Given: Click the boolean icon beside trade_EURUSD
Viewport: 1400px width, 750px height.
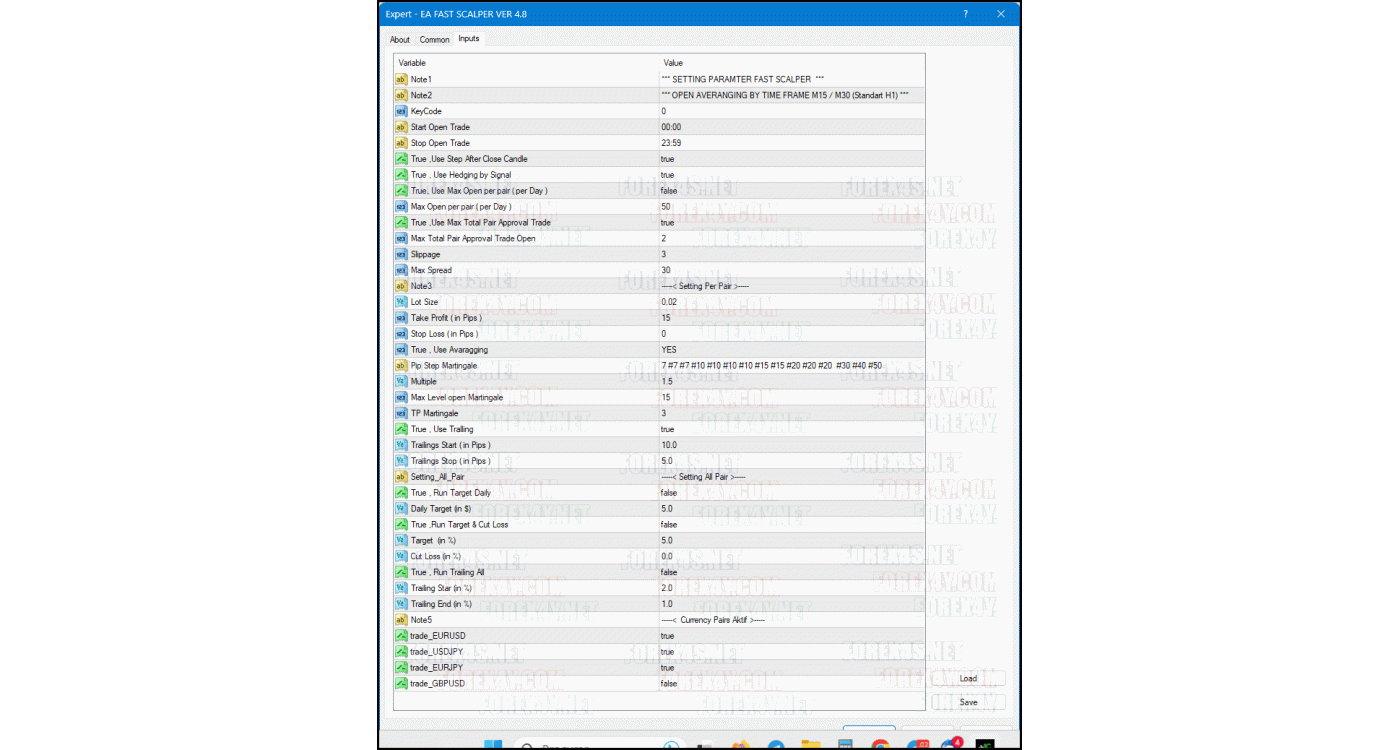Looking at the screenshot, I should click(401, 635).
